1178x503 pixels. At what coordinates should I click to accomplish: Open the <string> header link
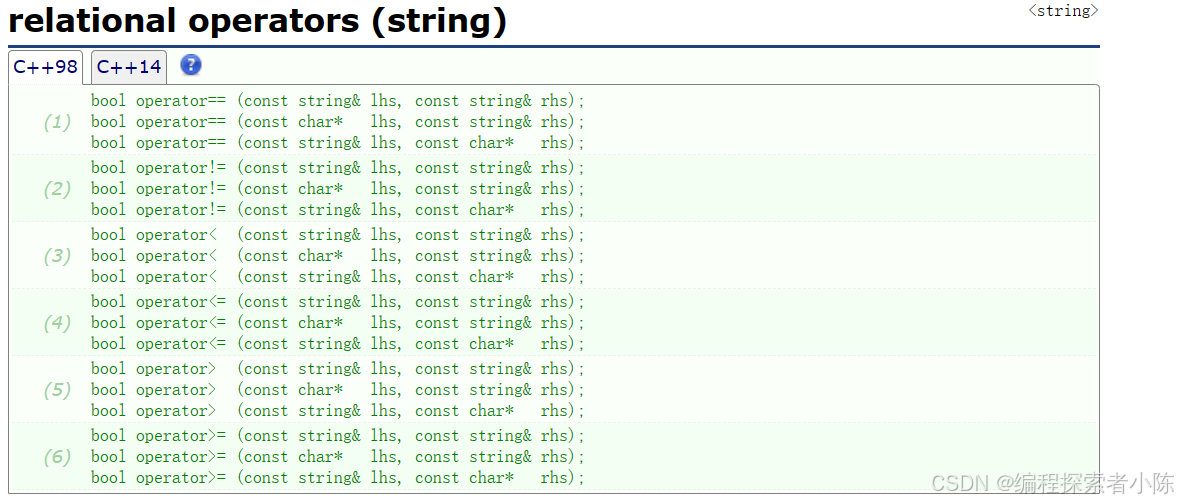click(1063, 11)
